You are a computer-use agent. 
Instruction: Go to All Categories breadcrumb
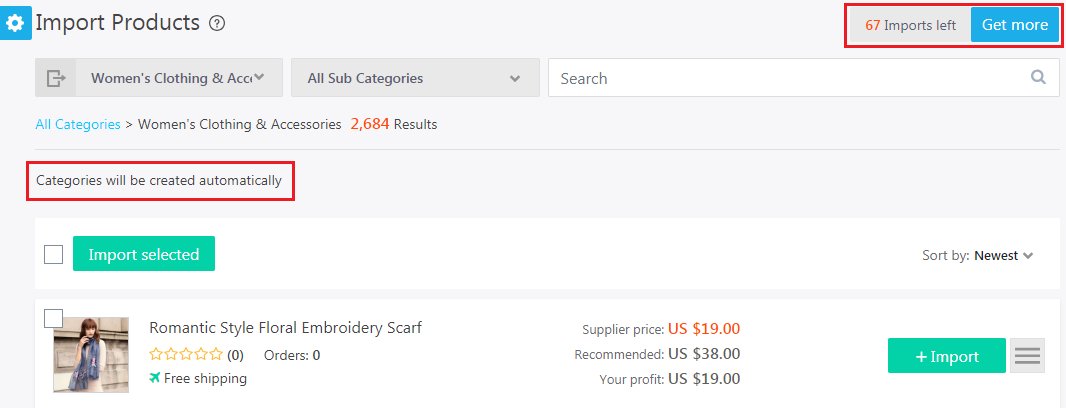pyautogui.click(x=78, y=124)
